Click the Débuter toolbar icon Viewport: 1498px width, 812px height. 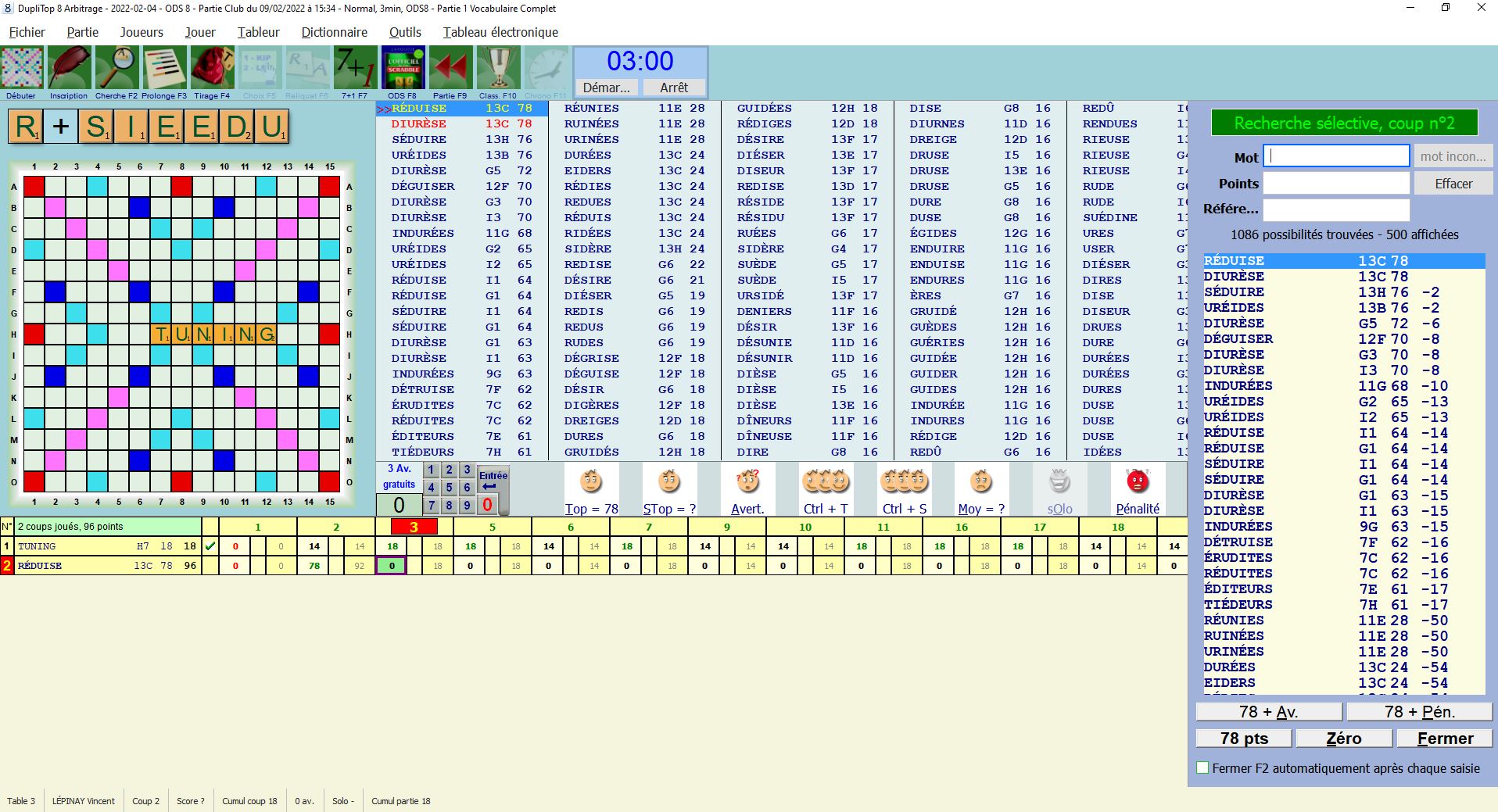[22, 69]
